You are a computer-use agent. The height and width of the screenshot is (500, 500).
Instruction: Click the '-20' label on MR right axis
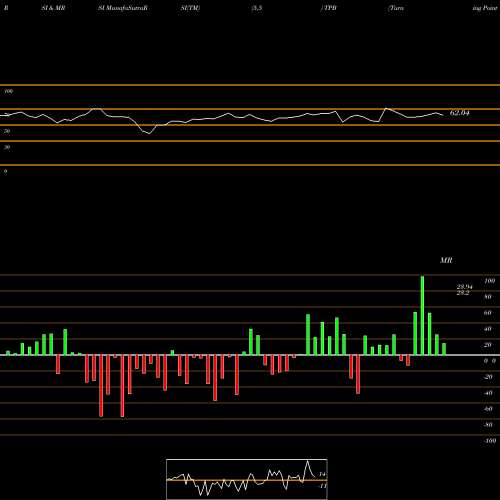[x=488, y=377]
